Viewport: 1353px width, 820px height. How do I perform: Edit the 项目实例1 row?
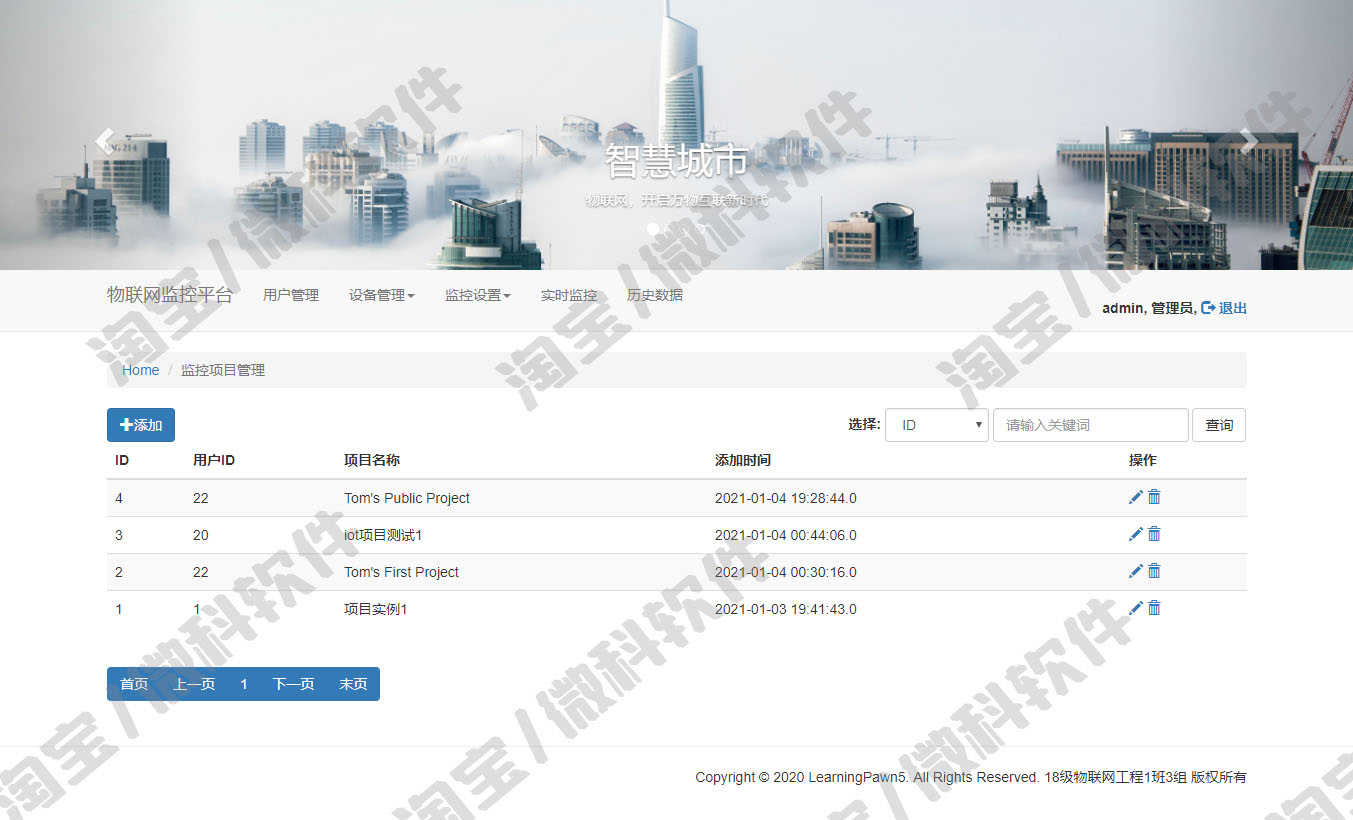click(x=1135, y=608)
